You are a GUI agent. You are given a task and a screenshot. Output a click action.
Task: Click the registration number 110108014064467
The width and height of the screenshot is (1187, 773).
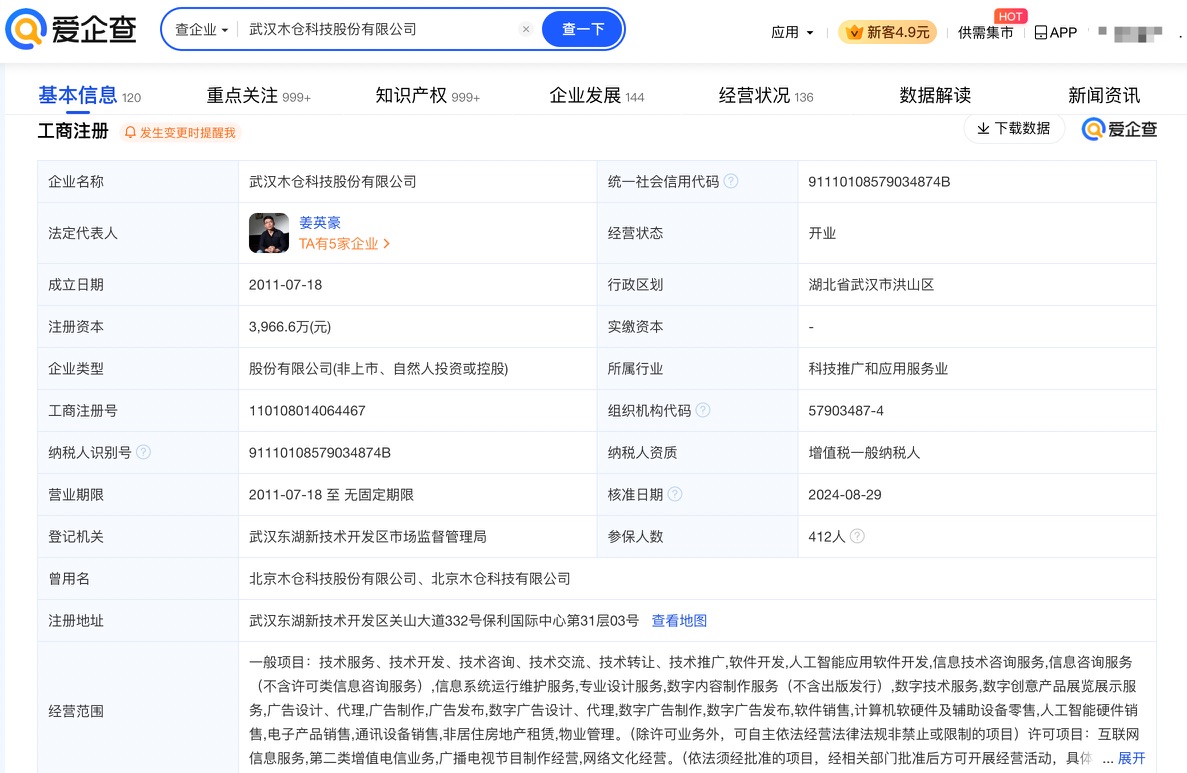(x=307, y=410)
